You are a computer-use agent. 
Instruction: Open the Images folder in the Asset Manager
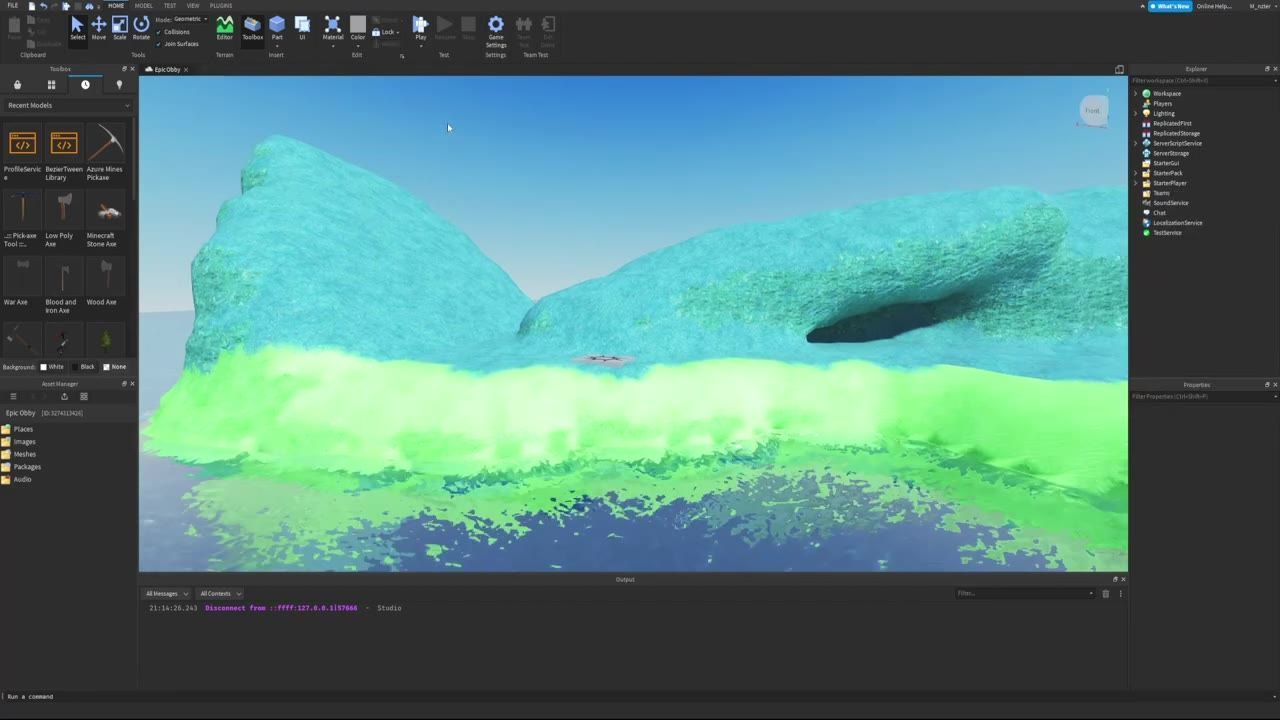(x=19, y=441)
